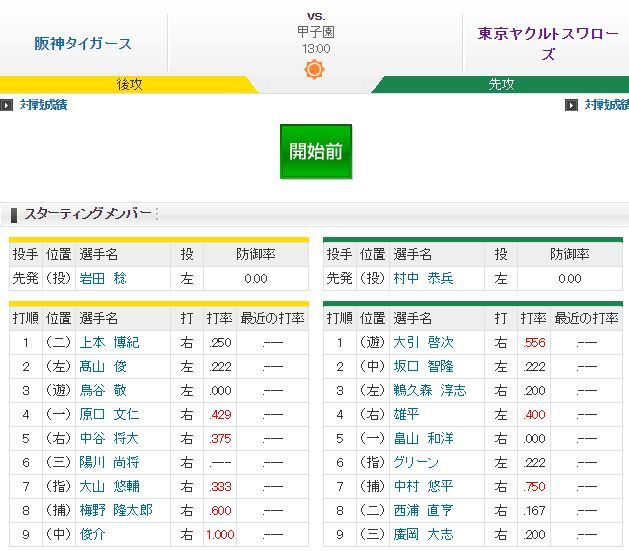The width and height of the screenshot is (629, 551).
Task: Click the arrow icon beside the left 対戦成績 link
Action: 6,105
